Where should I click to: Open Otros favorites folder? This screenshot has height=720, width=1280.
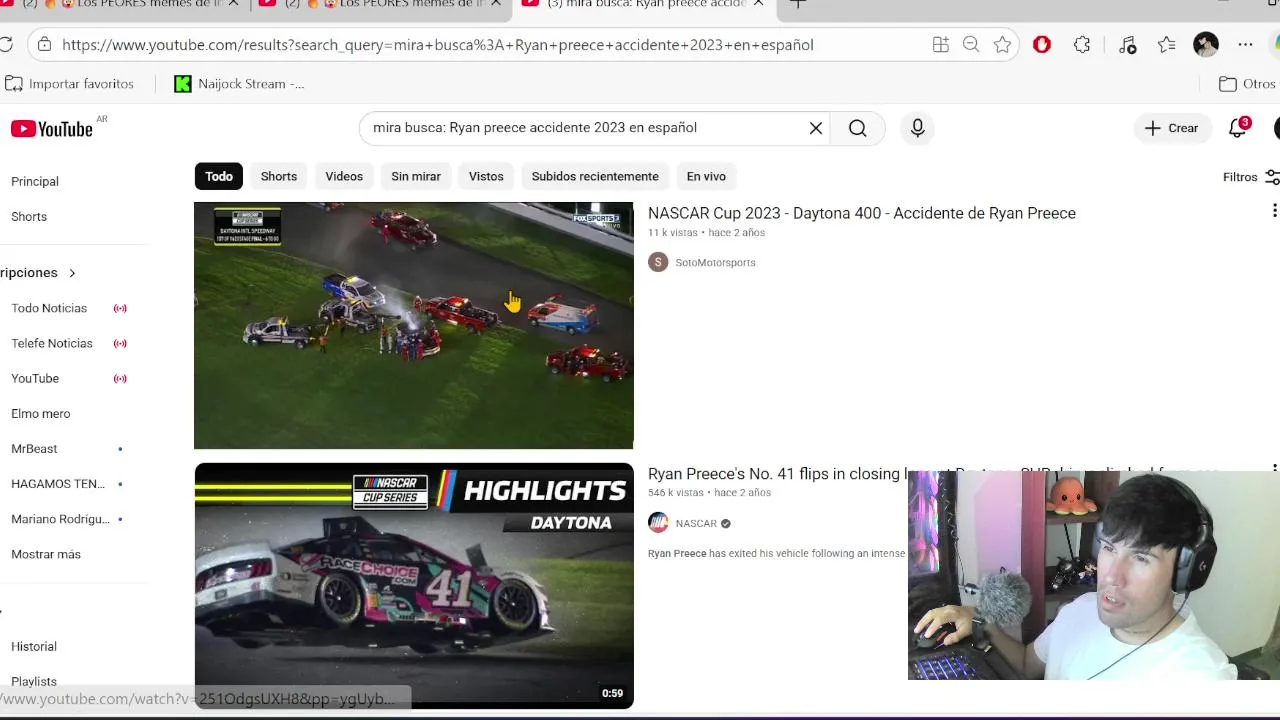point(1248,84)
